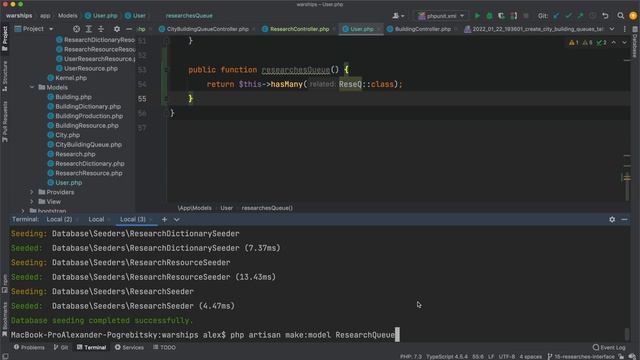Open Database side panel

tap(635, 42)
